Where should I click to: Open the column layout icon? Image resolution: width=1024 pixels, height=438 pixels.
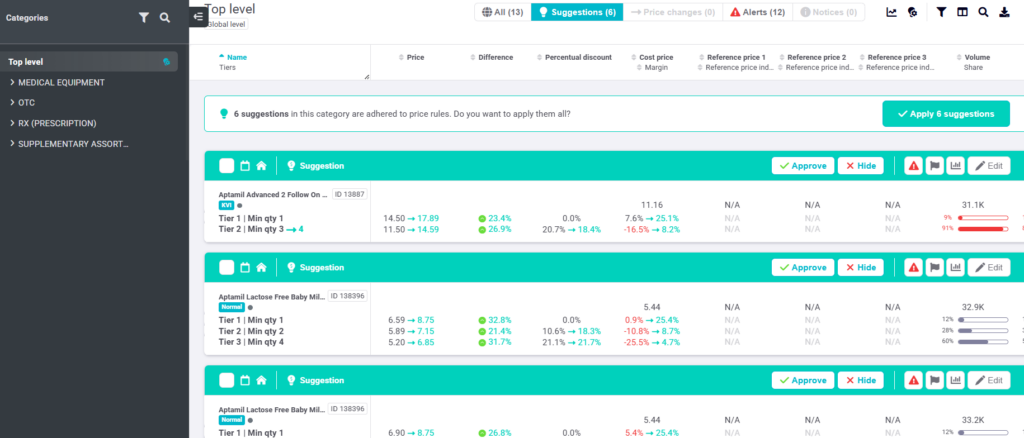pyautogui.click(x=962, y=12)
